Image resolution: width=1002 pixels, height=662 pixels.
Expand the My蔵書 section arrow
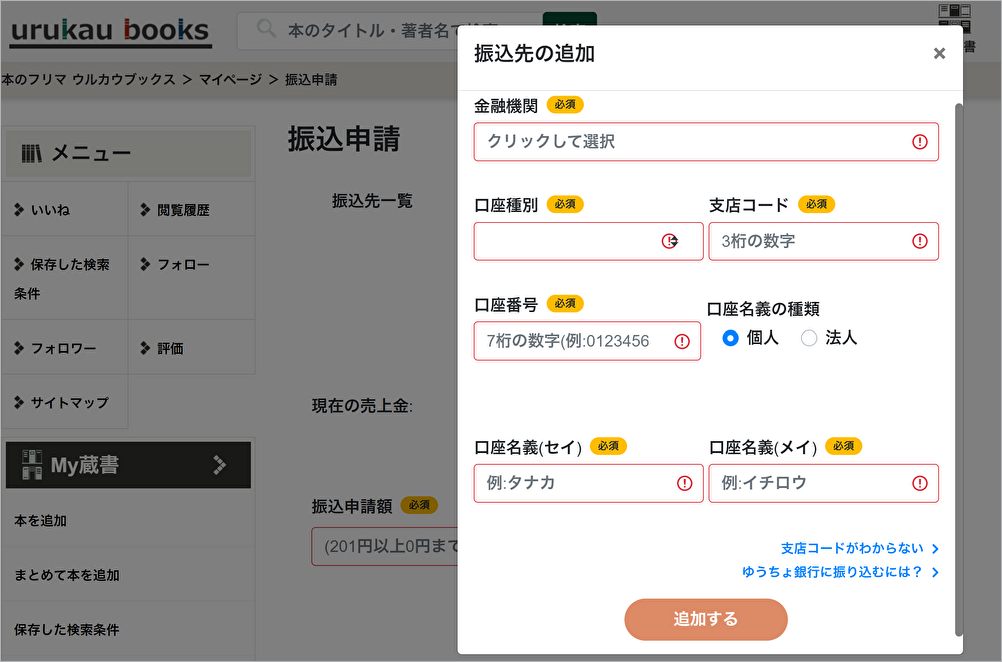pos(220,465)
